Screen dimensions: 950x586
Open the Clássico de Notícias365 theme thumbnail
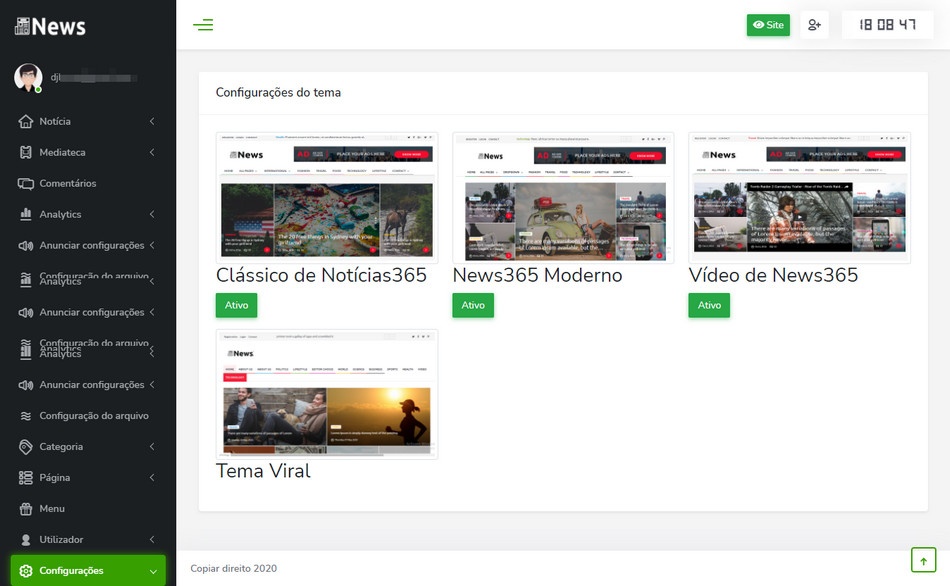[x=325, y=194]
